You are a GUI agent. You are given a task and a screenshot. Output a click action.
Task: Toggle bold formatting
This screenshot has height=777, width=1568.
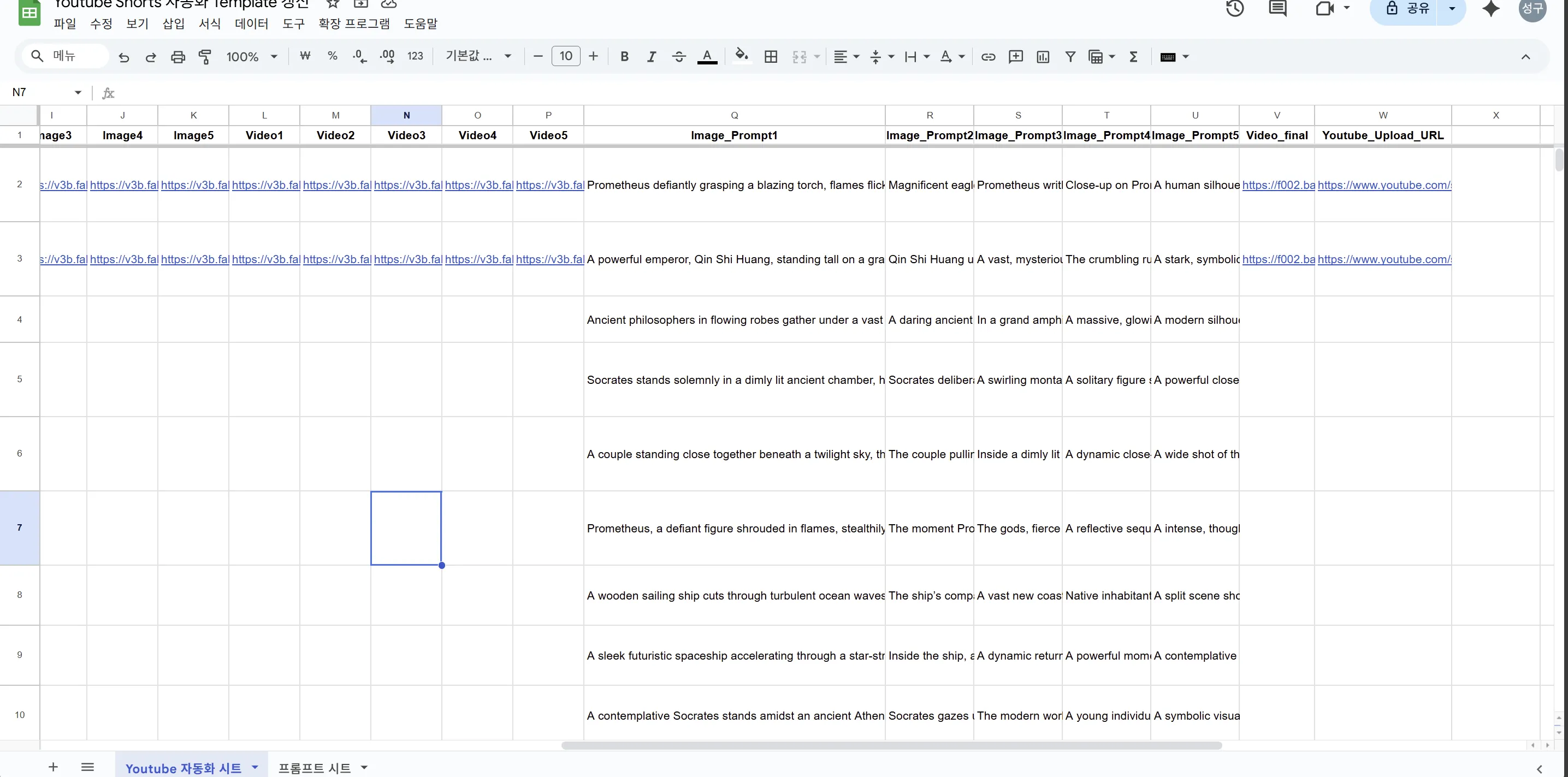point(624,57)
